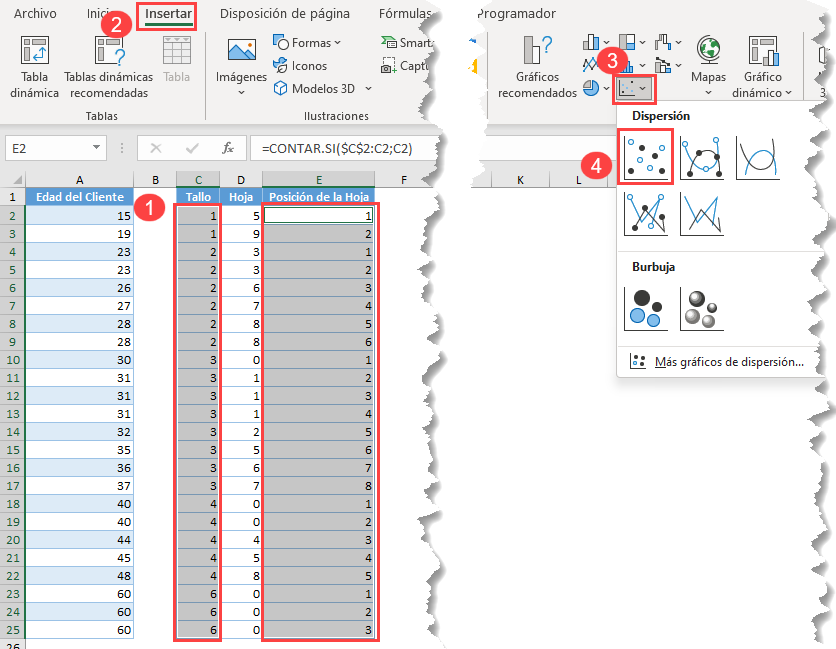The width and height of the screenshot is (836, 649).
Task: Expand the Name Box dropdown arrow
Action: click(97, 148)
